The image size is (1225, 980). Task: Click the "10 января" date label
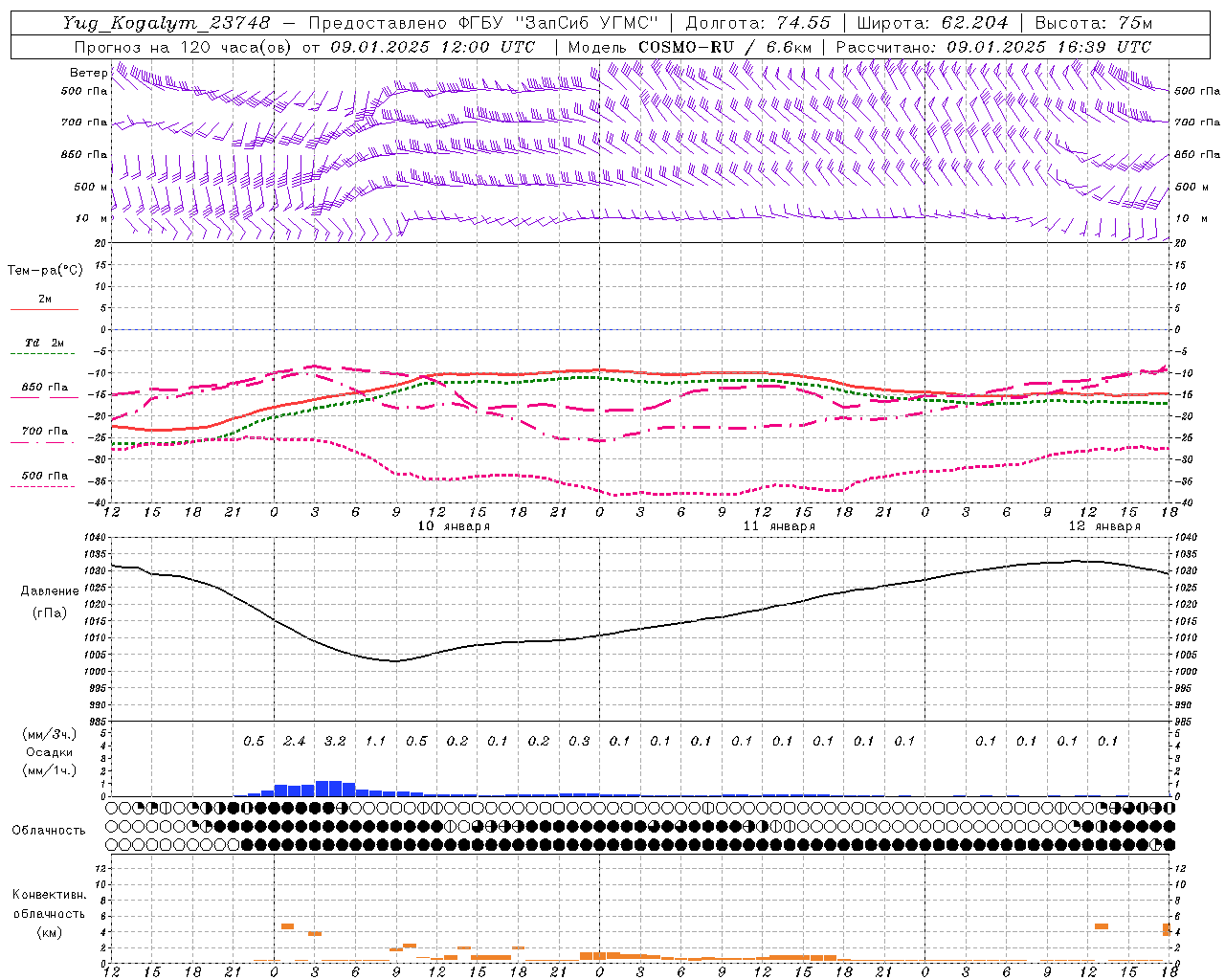click(x=454, y=526)
